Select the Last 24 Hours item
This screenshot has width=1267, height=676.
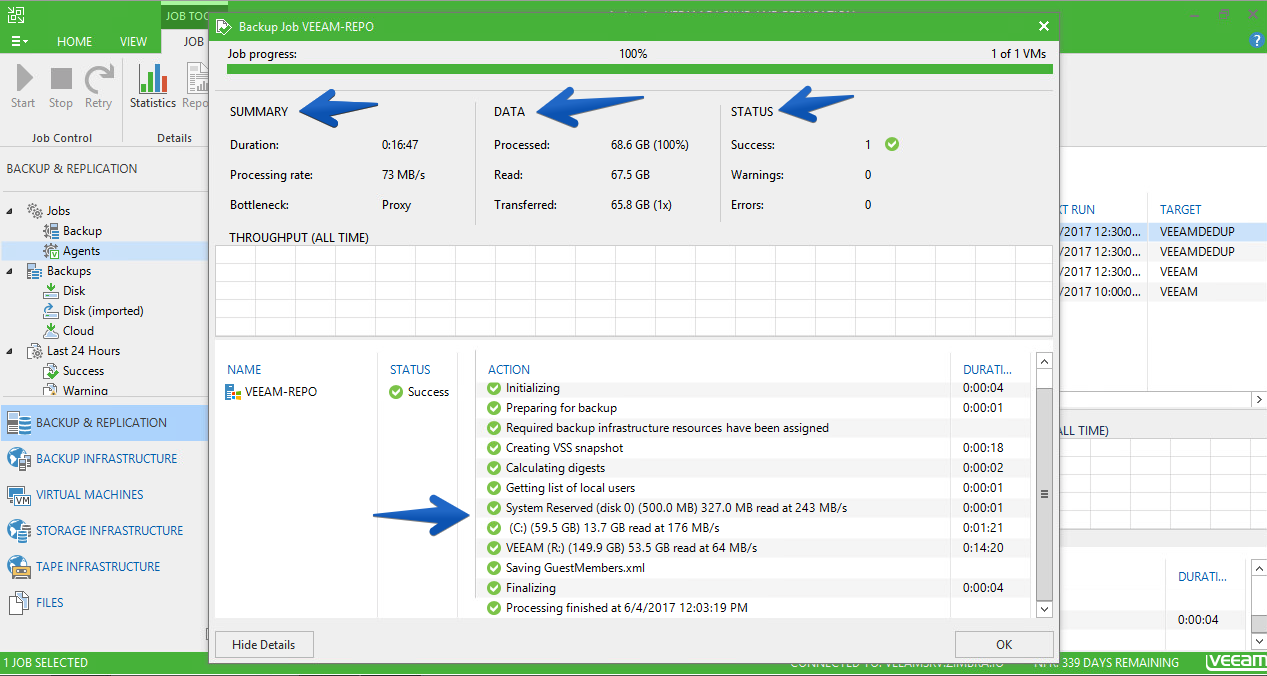coord(83,351)
